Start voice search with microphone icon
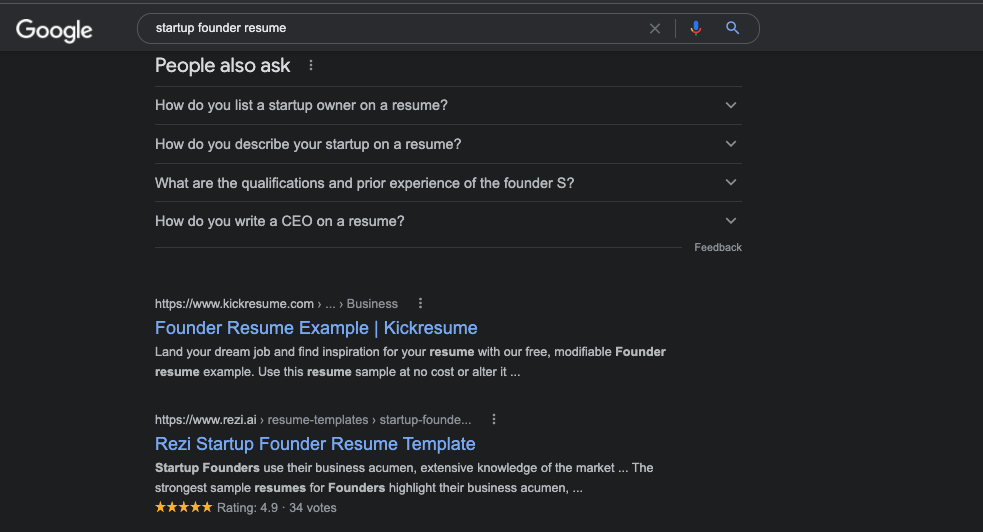983x532 pixels. click(695, 28)
